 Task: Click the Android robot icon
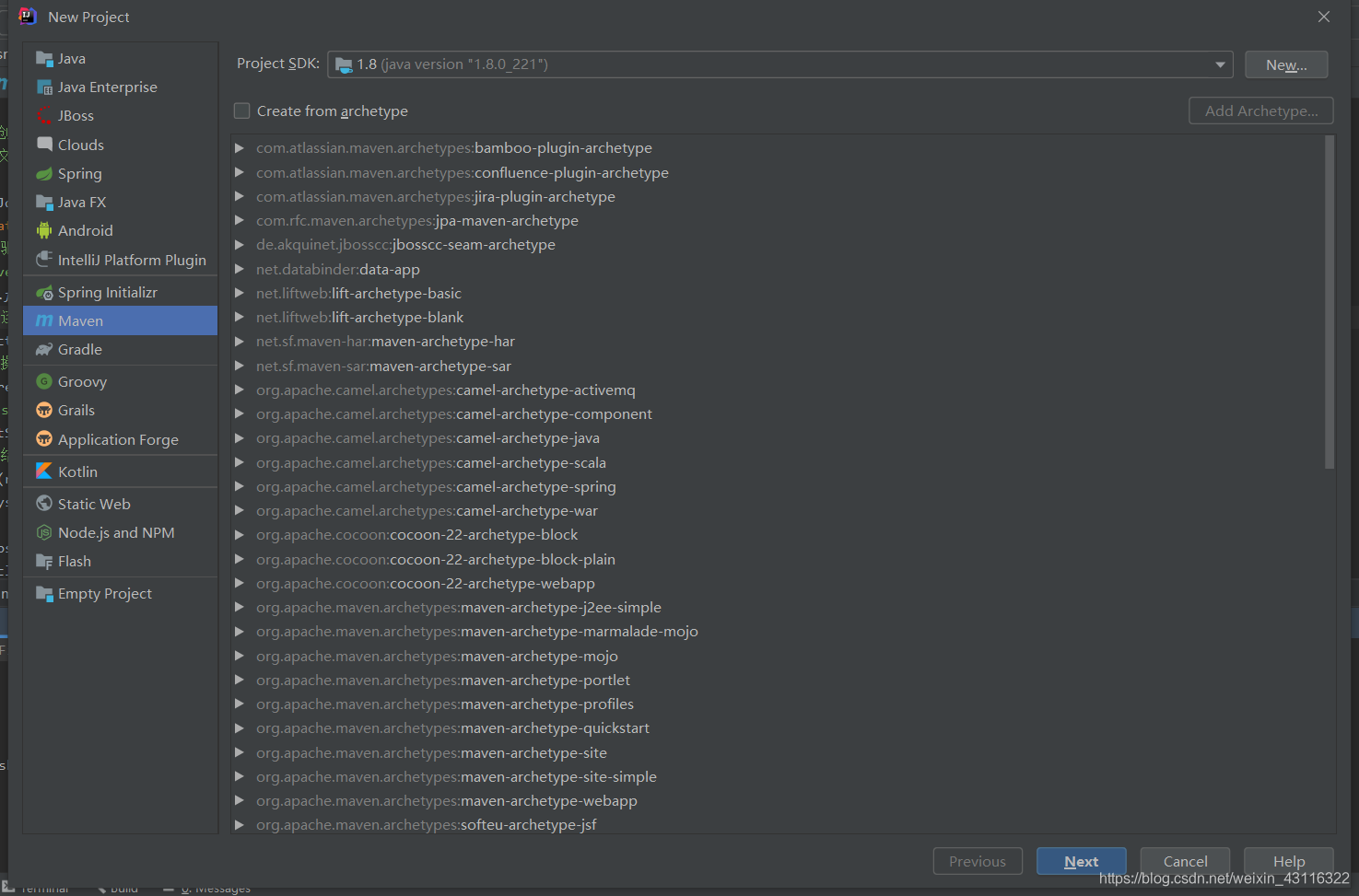pos(44,231)
